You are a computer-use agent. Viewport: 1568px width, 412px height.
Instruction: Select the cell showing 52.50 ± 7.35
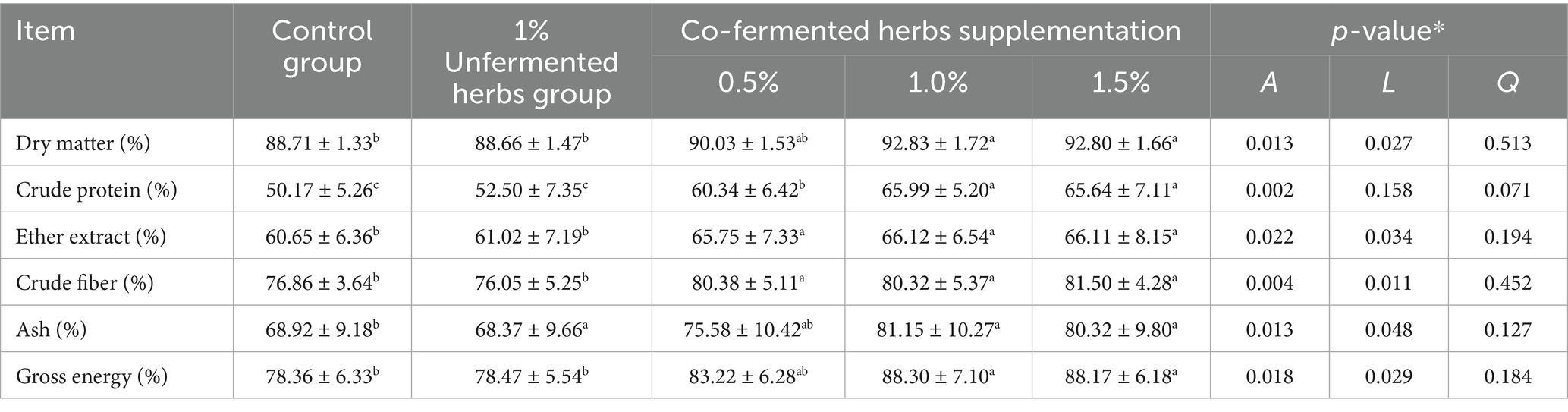point(531,190)
